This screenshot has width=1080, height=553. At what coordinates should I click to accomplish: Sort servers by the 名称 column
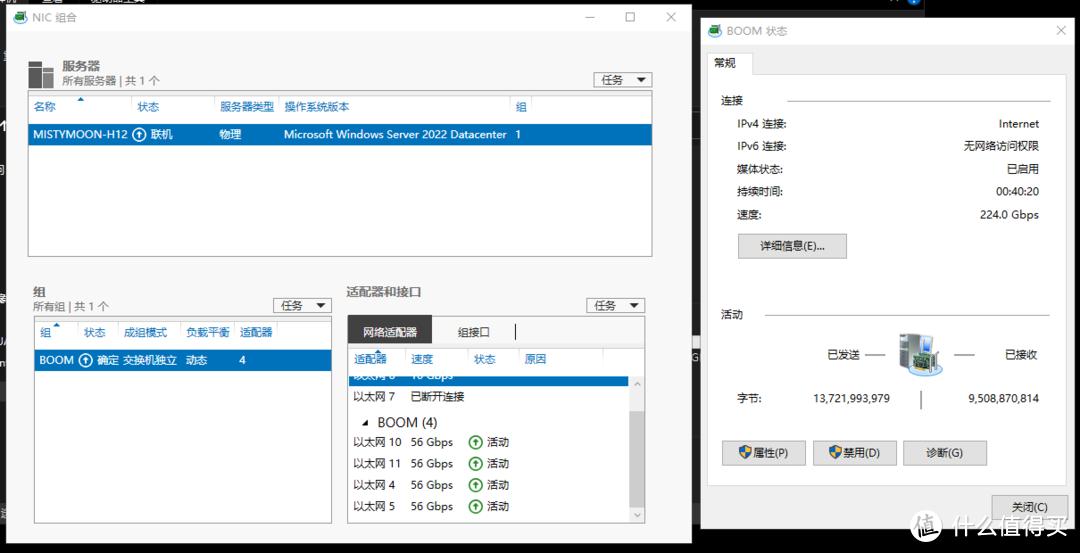click(x=45, y=107)
